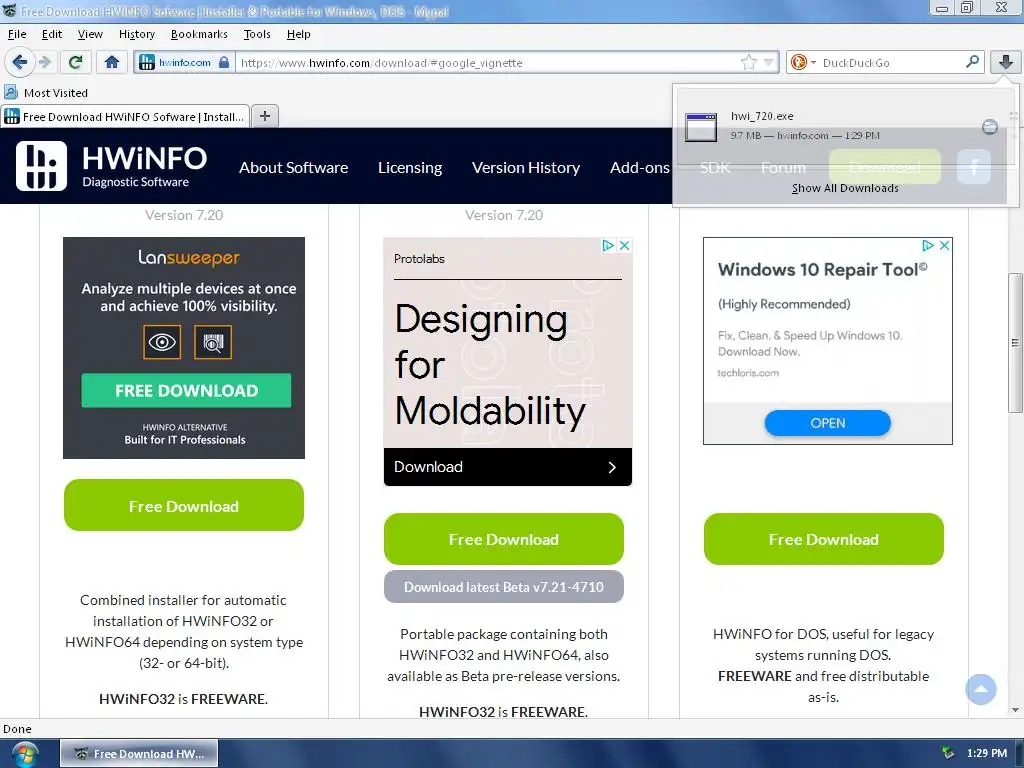The height and width of the screenshot is (768, 1024).
Task: Close the Protolabs ad with X
Action: [x=624, y=246]
